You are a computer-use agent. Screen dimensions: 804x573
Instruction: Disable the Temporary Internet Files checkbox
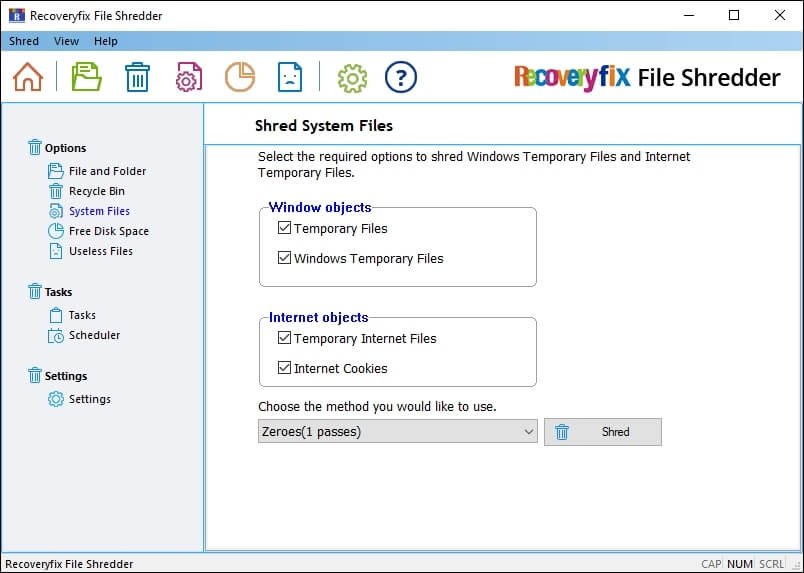click(284, 339)
